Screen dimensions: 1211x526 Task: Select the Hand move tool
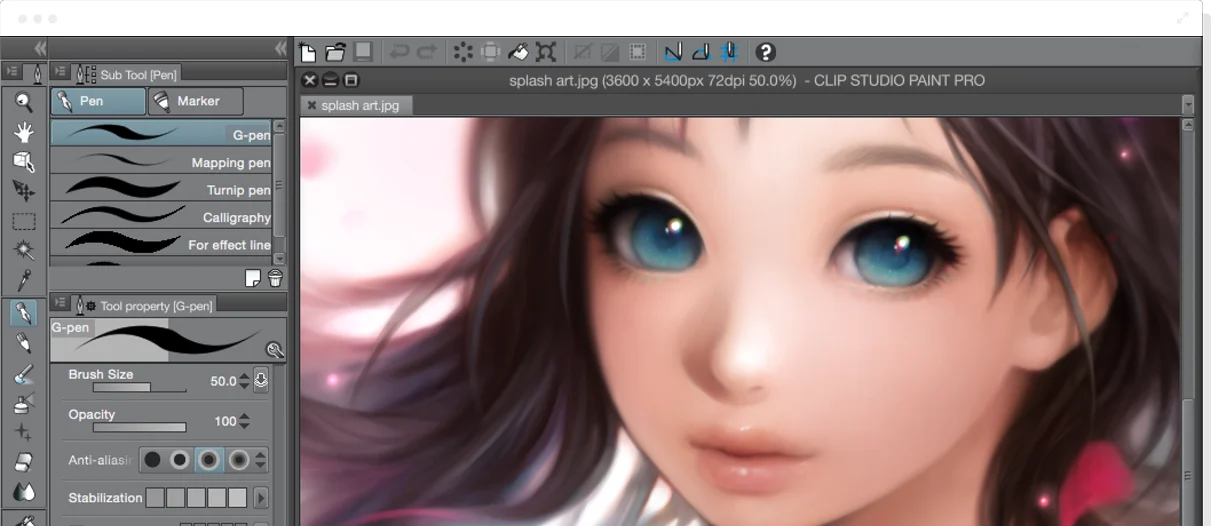point(24,132)
